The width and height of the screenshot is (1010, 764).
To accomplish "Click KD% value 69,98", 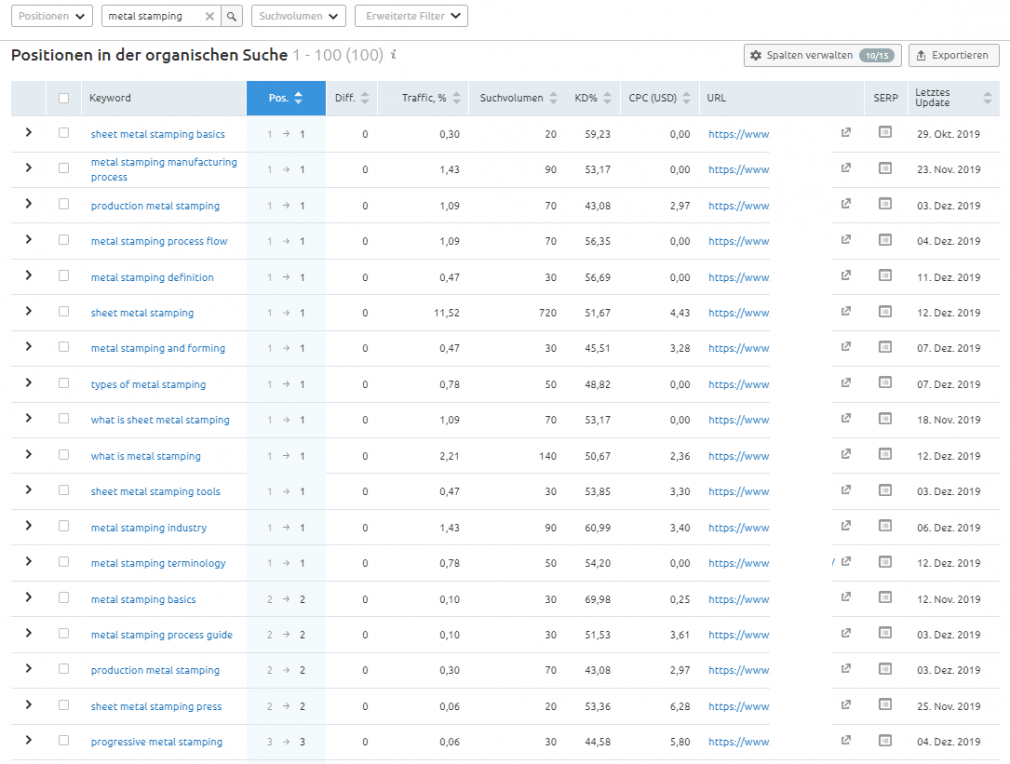I will (x=598, y=599).
